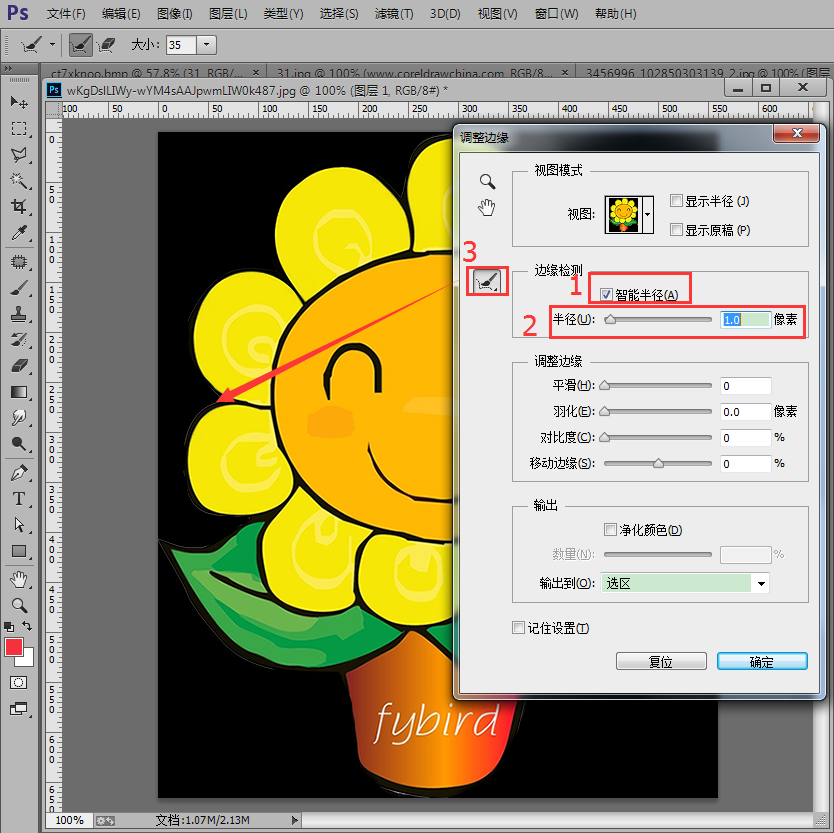
Task: Choose Erase Refinements brush in options bar
Action: (x=106, y=45)
